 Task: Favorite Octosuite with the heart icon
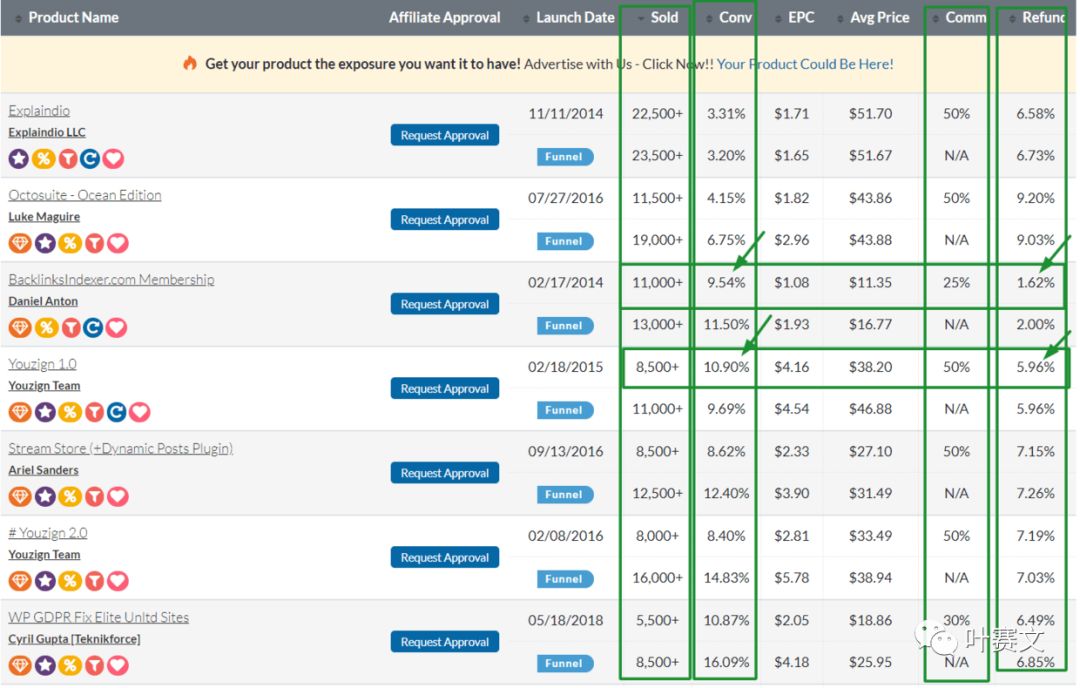(x=118, y=243)
